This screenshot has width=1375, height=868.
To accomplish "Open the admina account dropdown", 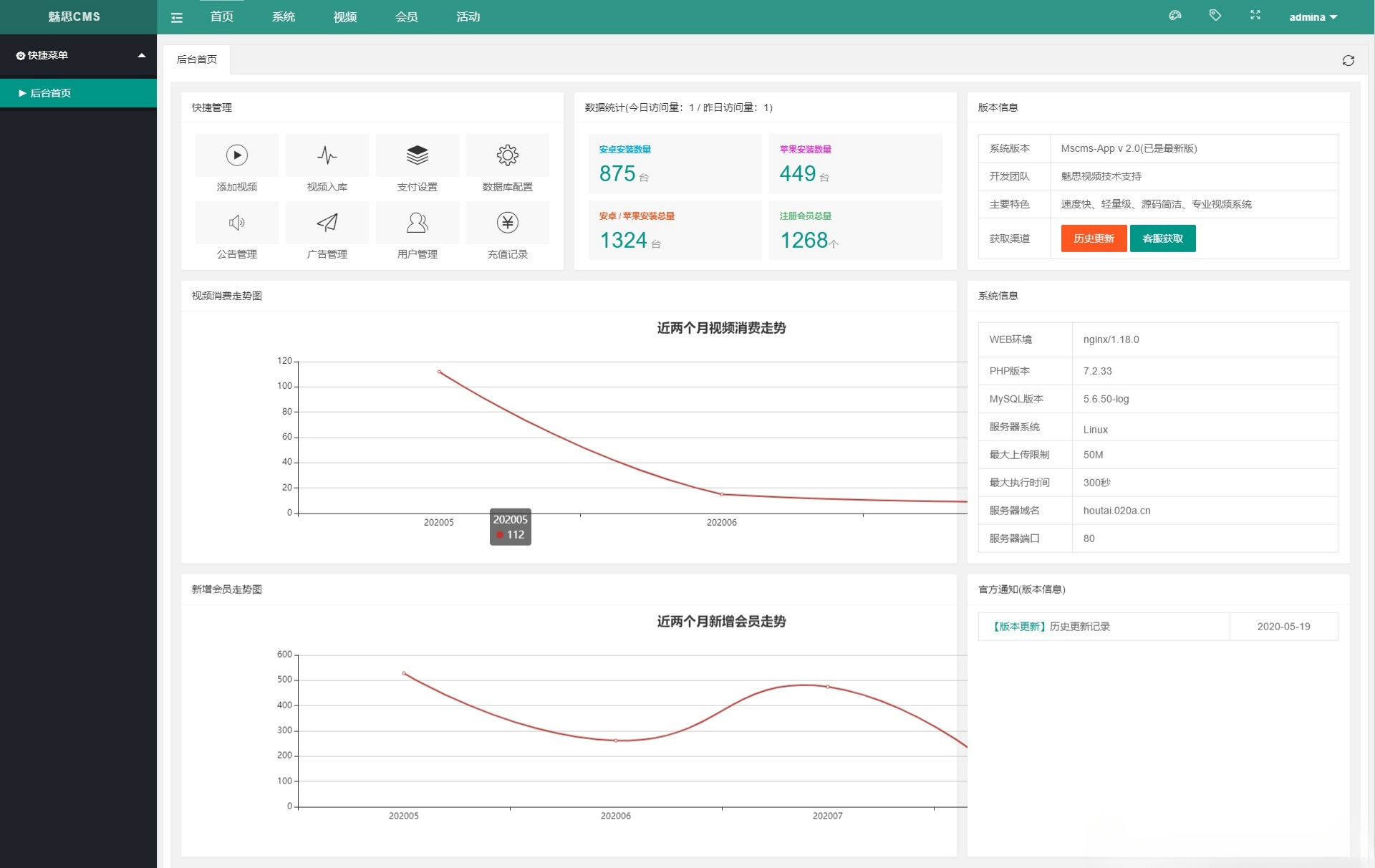I will [x=1312, y=17].
